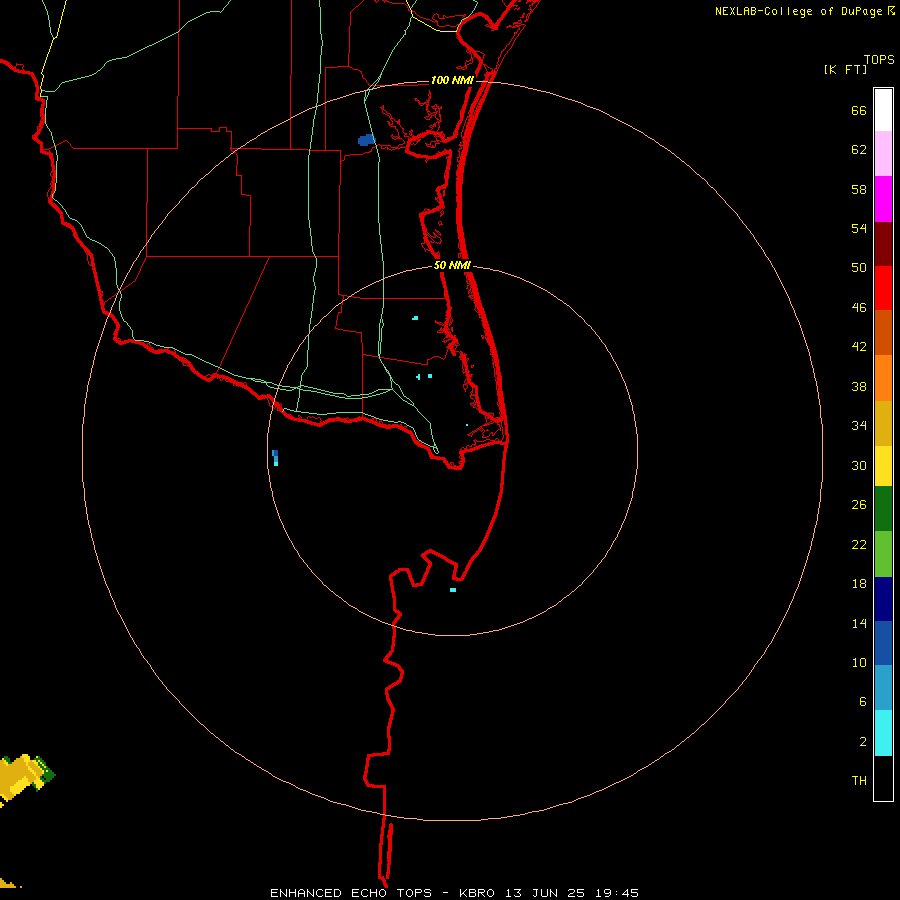Click the '66' legend value
The width and height of the screenshot is (900, 900).
pyautogui.click(x=859, y=110)
